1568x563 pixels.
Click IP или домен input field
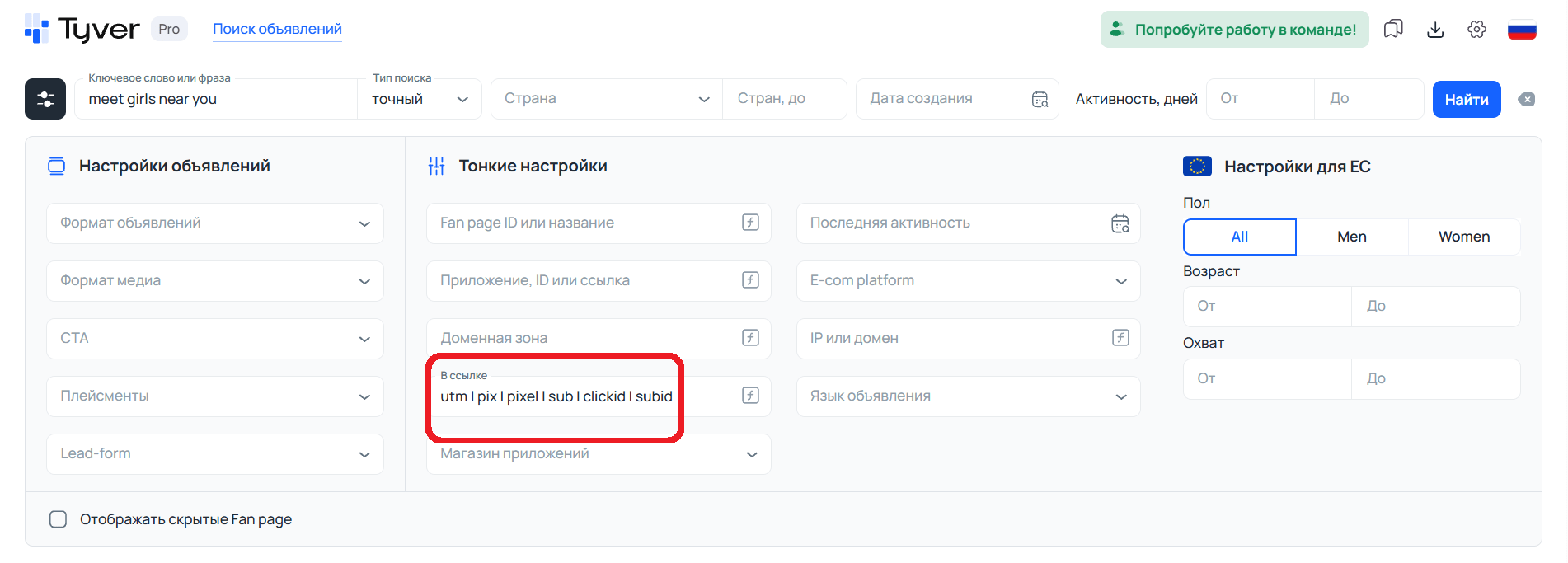point(968,339)
